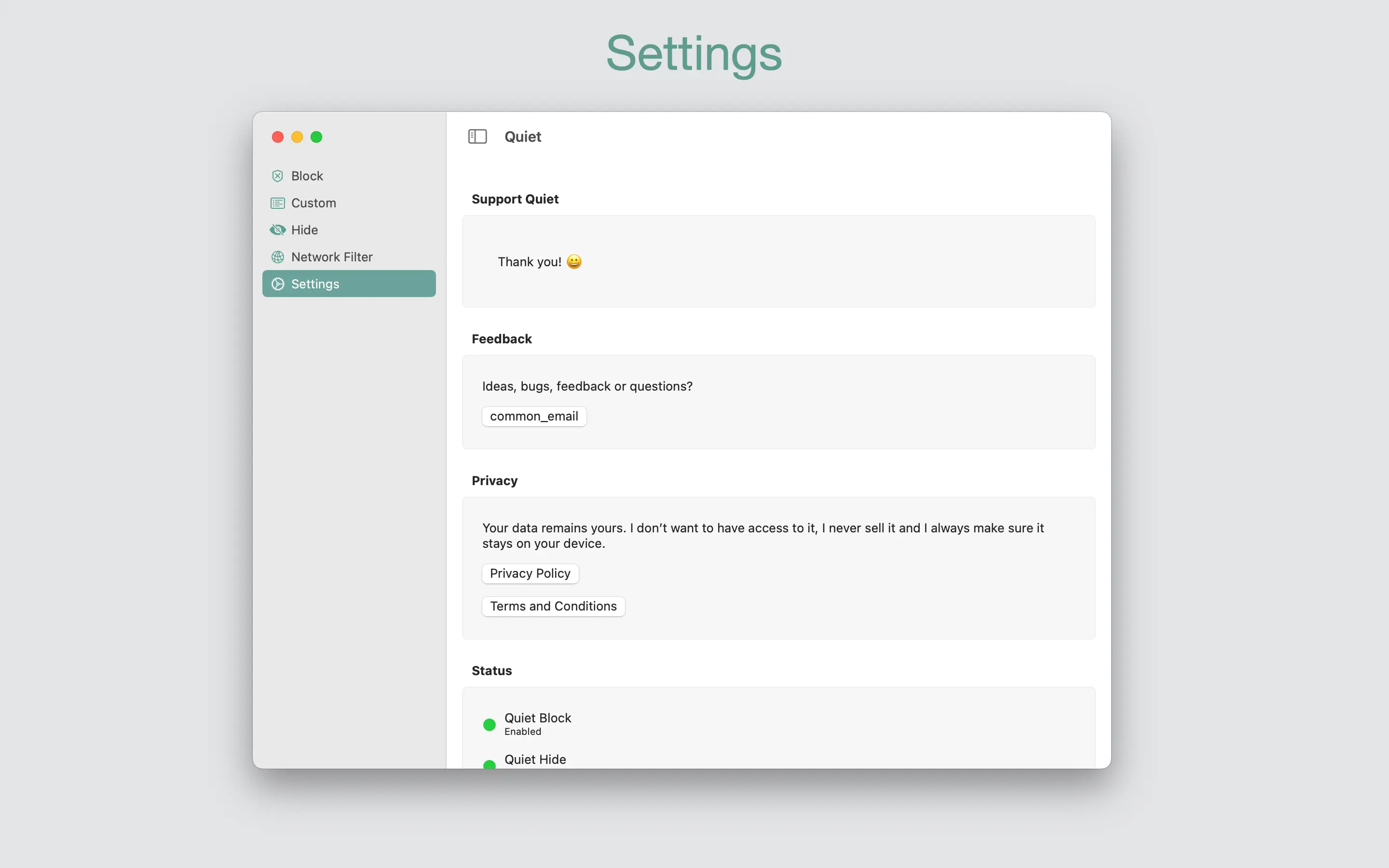
Task: Switch to the Custom section
Action: click(313, 203)
